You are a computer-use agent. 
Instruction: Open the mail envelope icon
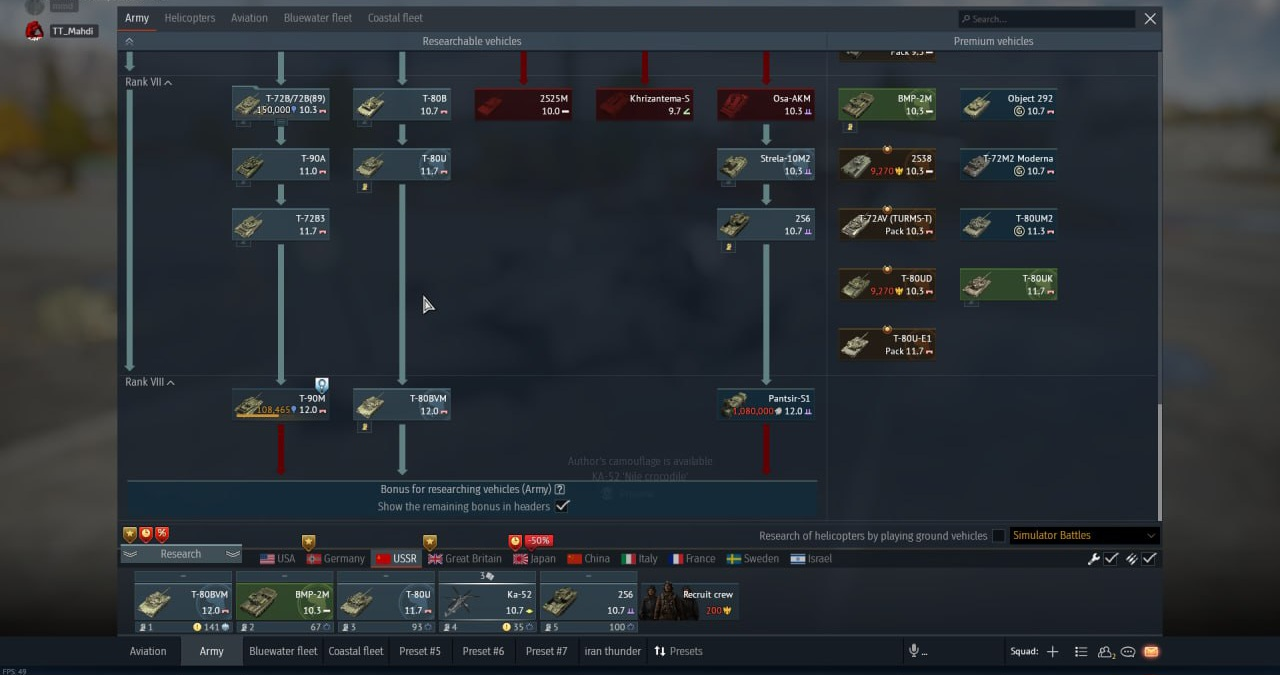tap(1151, 652)
